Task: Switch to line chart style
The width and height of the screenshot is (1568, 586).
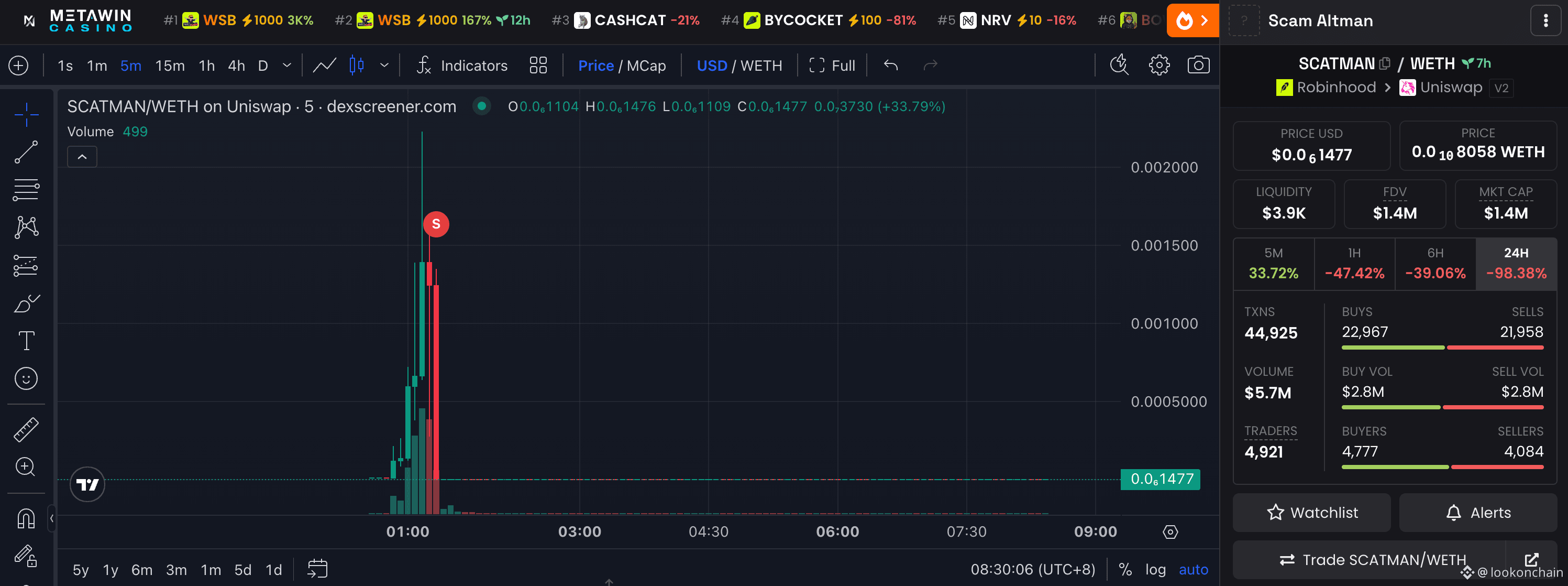Action: coord(324,65)
